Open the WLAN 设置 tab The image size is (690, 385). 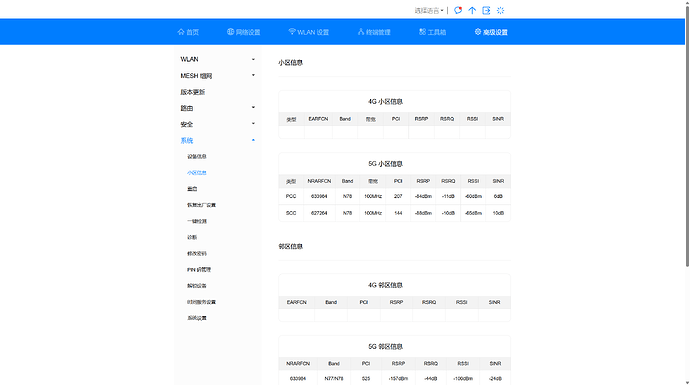coord(308,32)
